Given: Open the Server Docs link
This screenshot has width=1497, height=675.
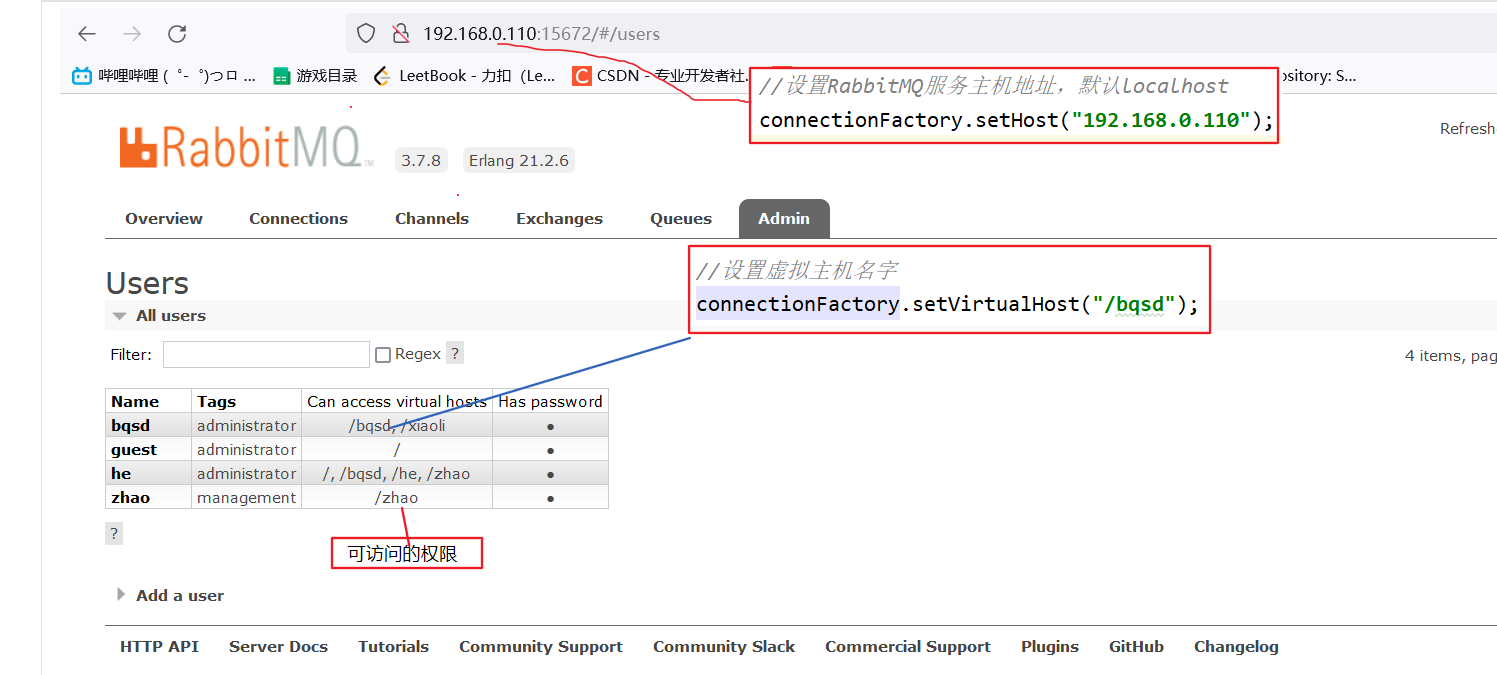Looking at the screenshot, I should click(x=278, y=647).
